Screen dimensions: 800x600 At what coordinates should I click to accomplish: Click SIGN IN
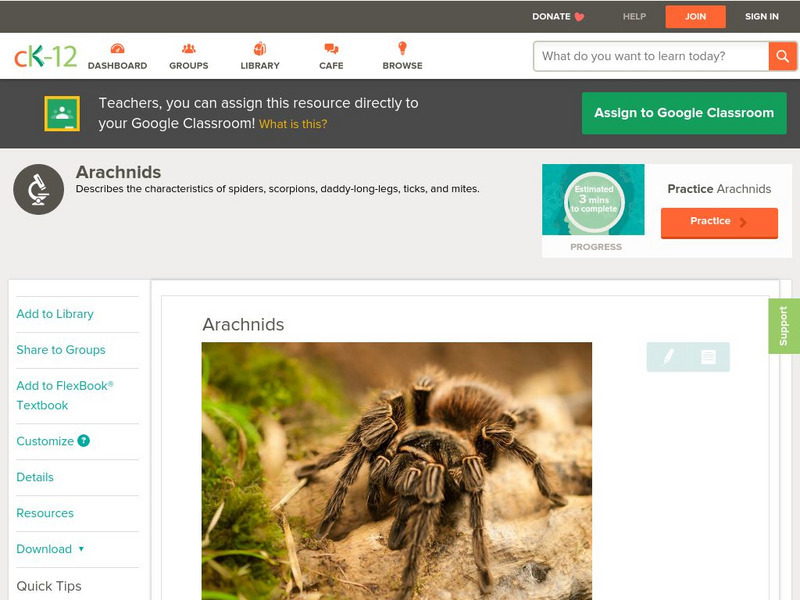(762, 17)
